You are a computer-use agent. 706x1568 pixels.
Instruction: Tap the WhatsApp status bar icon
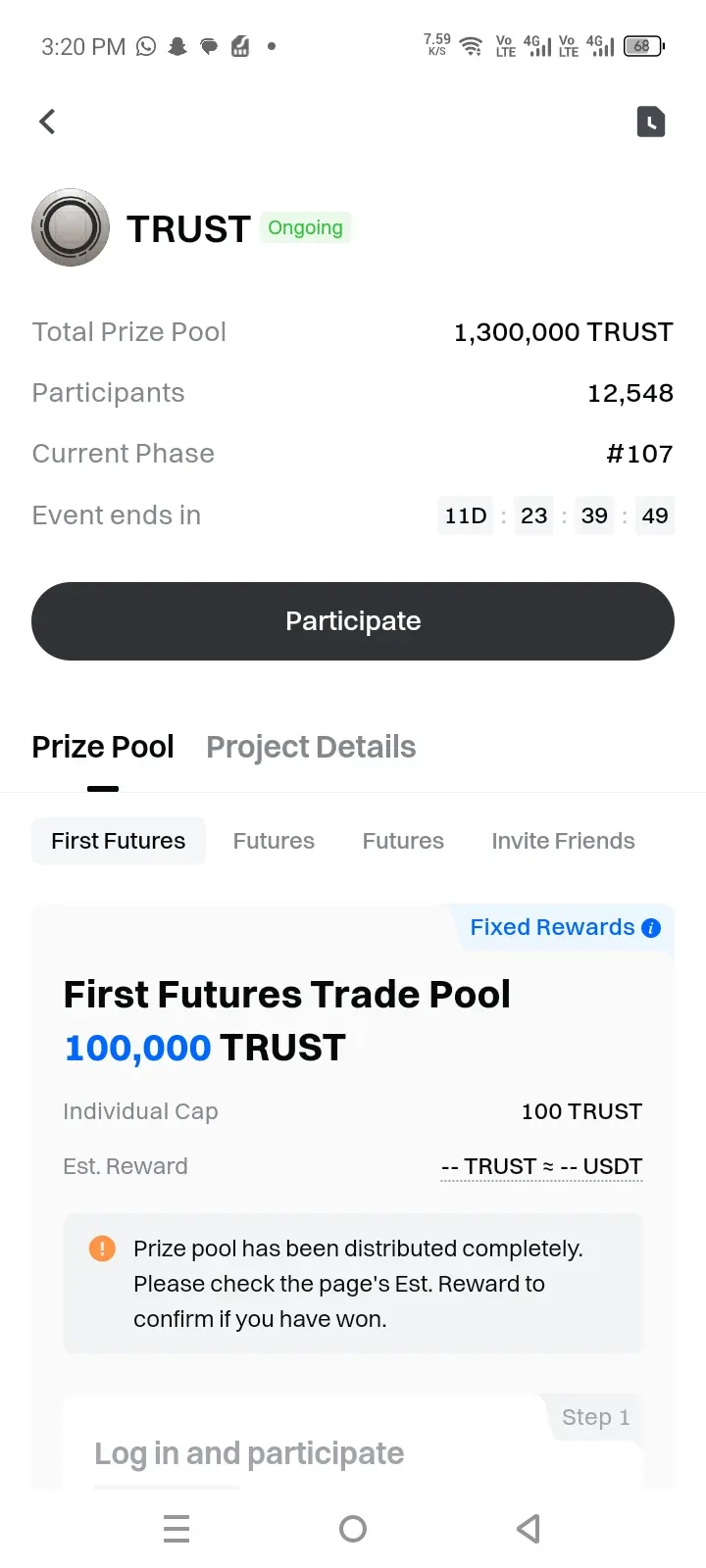[146, 46]
